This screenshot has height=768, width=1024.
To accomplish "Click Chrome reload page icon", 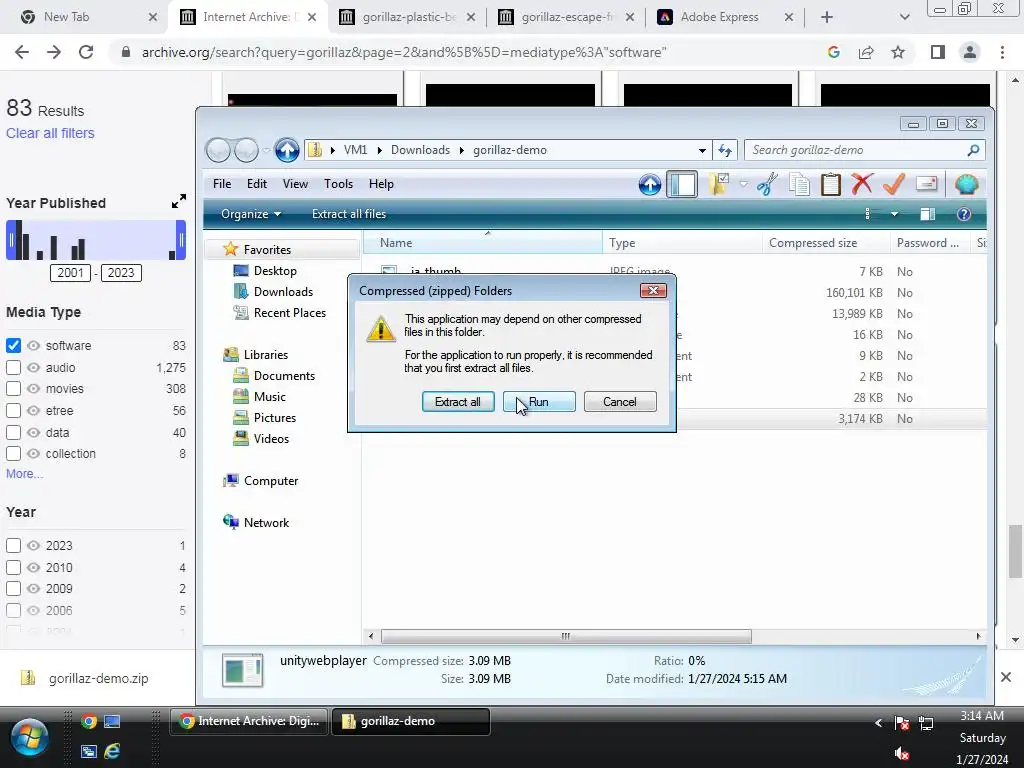I will (x=86, y=52).
